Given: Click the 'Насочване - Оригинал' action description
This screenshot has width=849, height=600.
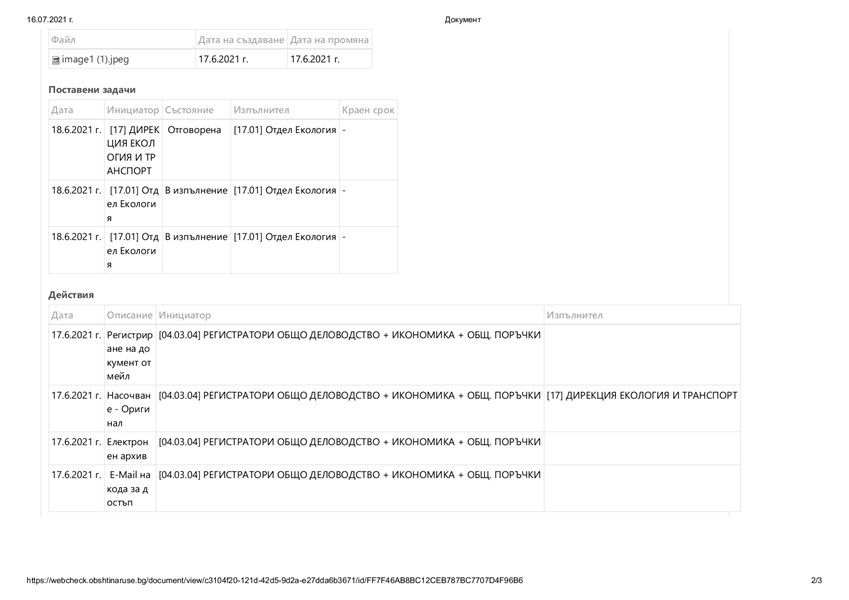Looking at the screenshot, I should click(x=129, y=408).
